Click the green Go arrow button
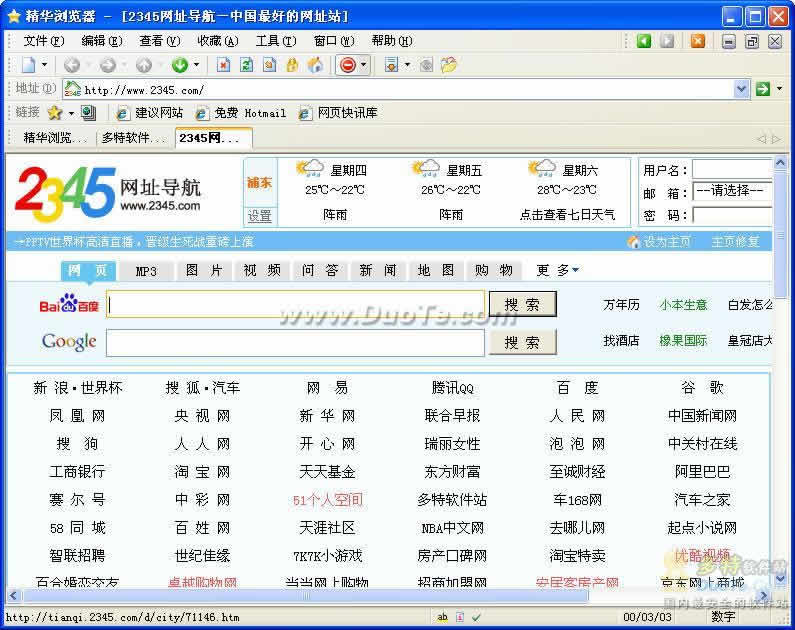Viewport: 795px width, 630px height. point(763,89)
